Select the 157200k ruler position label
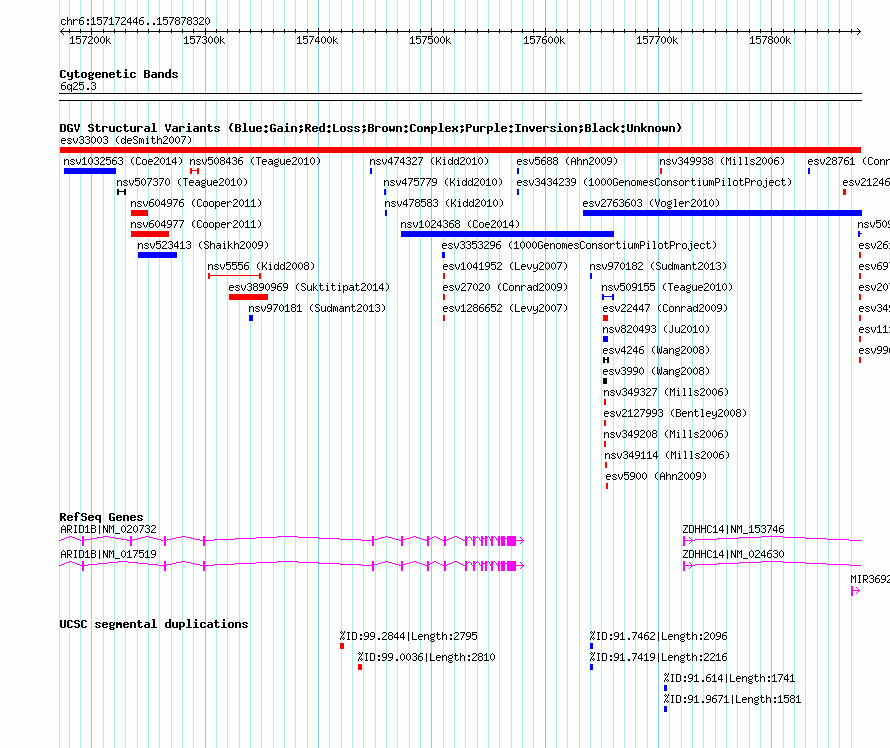This screenshot has height=748, width=890. click(90, 40)
